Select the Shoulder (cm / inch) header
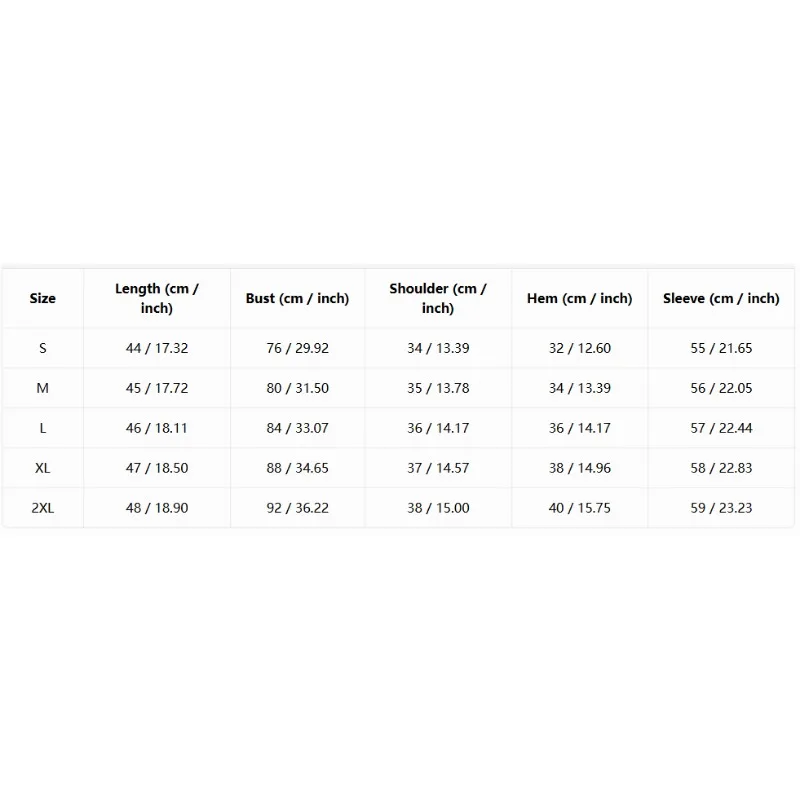The height and width of the screenshot is (800, 800). (x=438, y=298)
